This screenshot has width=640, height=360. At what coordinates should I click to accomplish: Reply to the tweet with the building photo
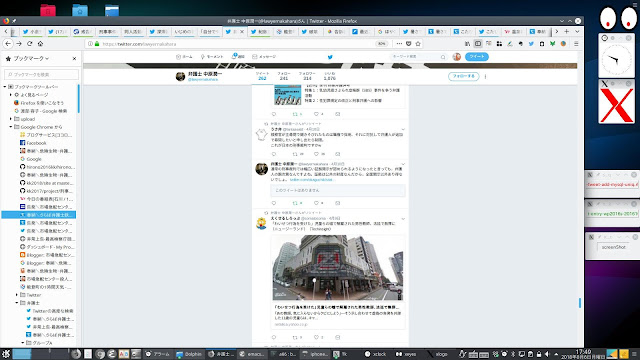click(x=274, y=338)
